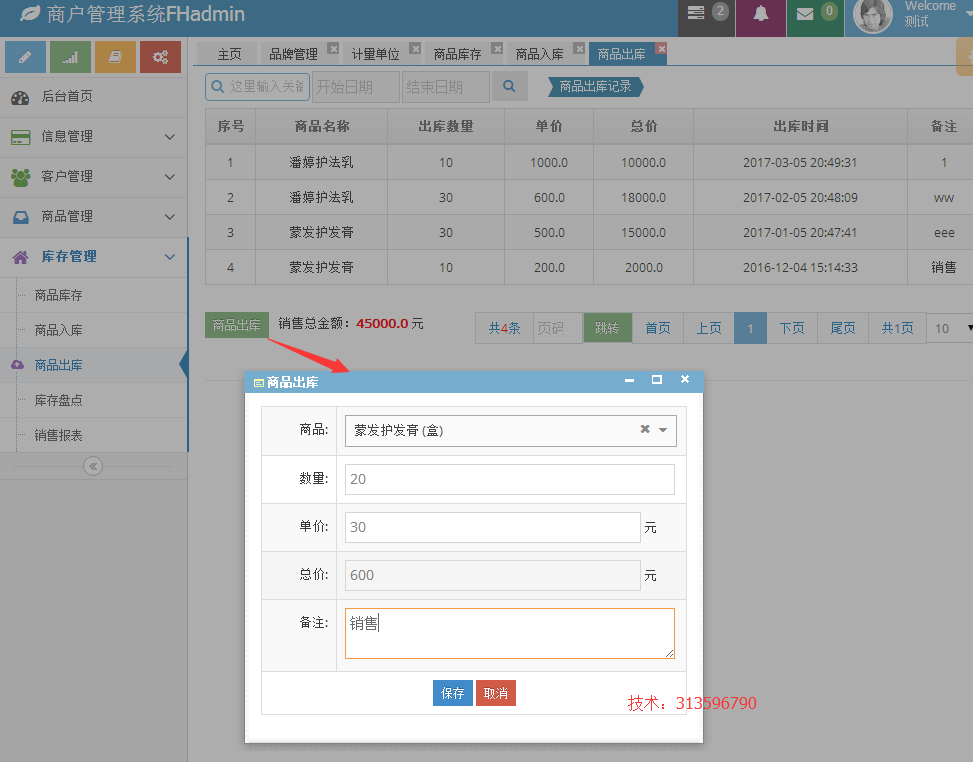Expand the 客户管理 menu
Image resolution: width=973 pixels, height=762 pixels.
[x=93, y=177]
